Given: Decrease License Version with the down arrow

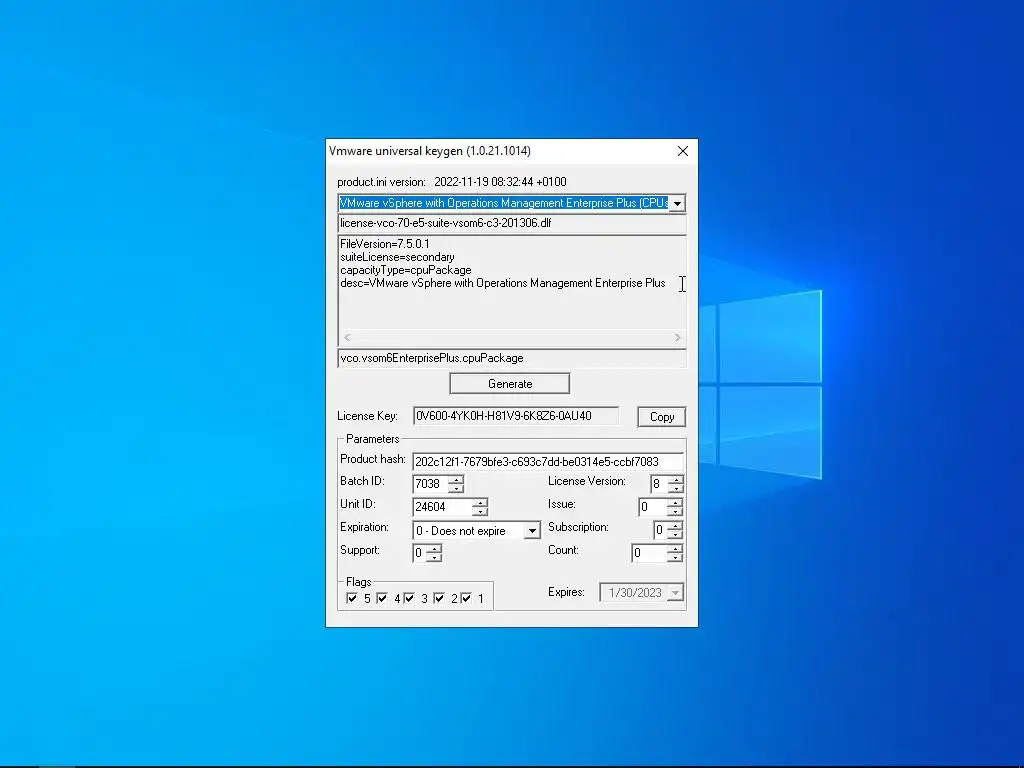Looking at the screenshot, I should click(676, 488).
